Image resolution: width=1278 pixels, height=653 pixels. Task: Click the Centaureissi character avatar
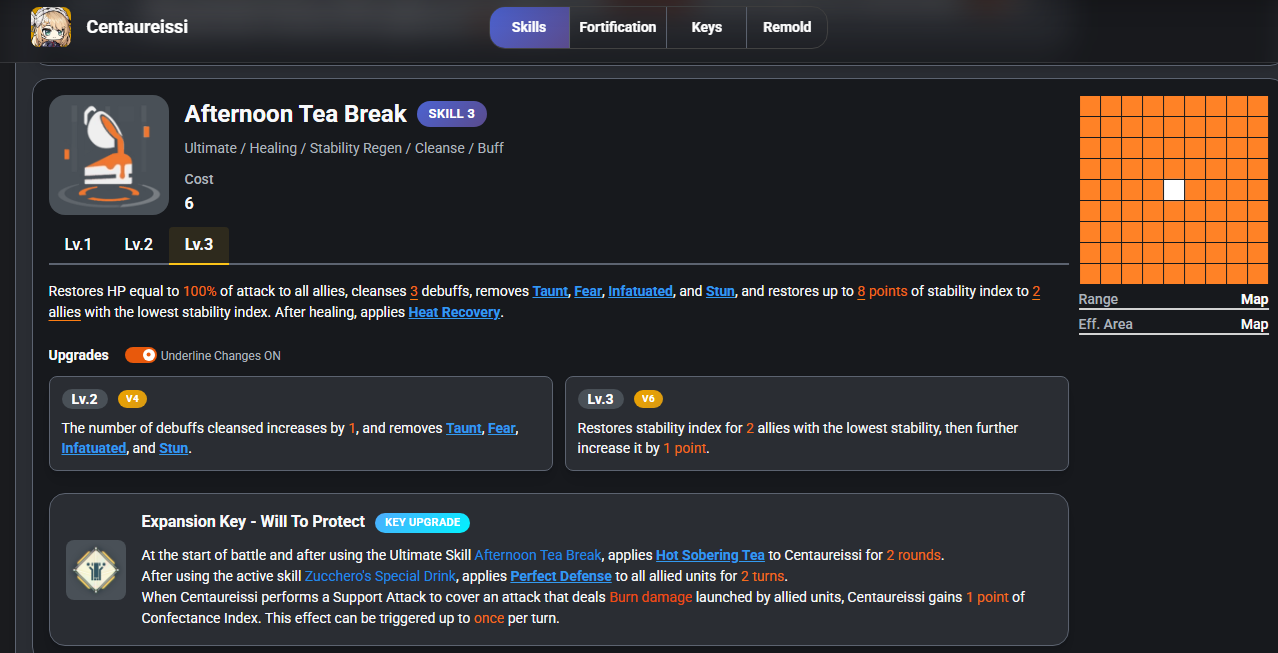(50, 28)
